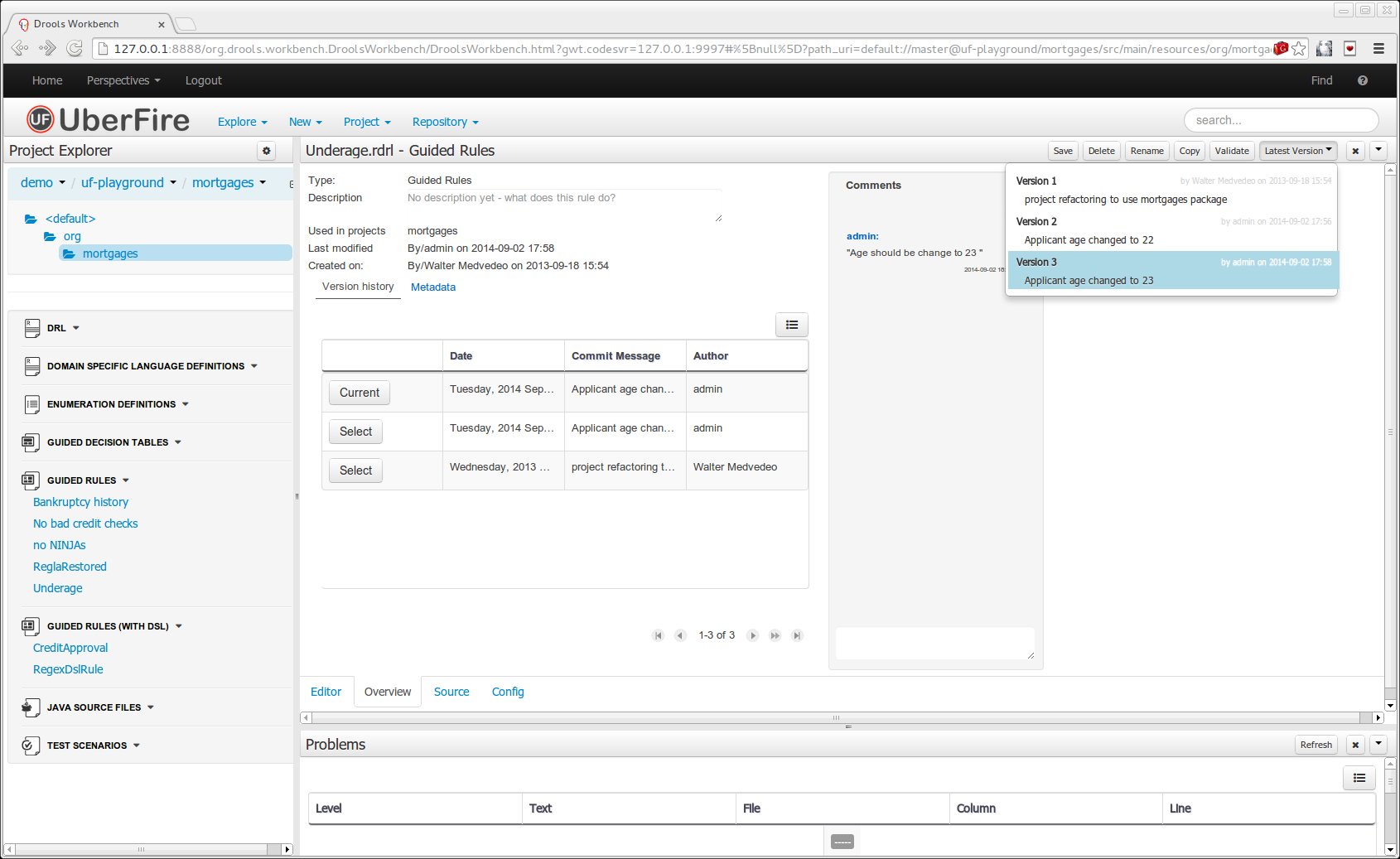Image resolution: width=1400 pixels, height=859 pixels.
Task: Switch to the Source tab
Action: click(x=451, y=692)
